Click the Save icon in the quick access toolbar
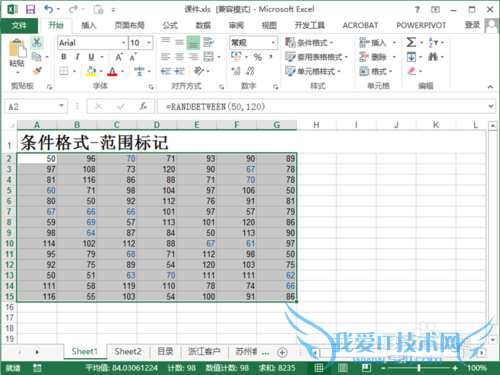The width and height of the screenshot is (500, 375). pyautogui.click(x=30, y=9)
